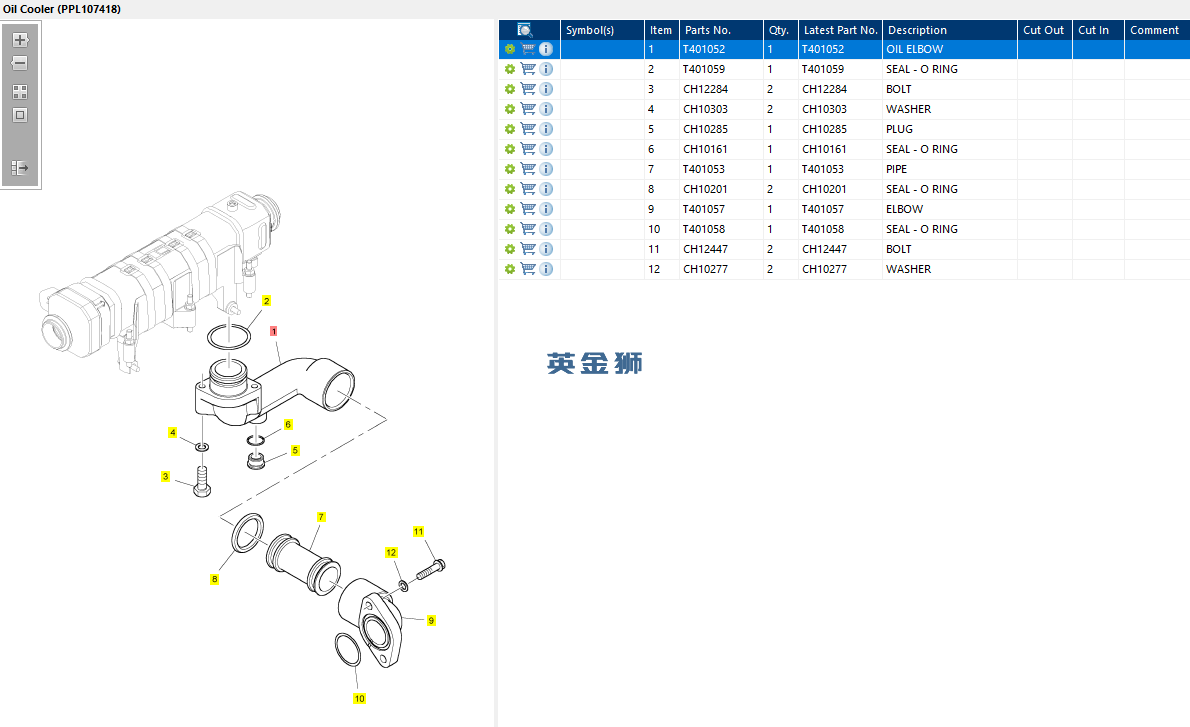Click gear icon for CH10277 WASHER
Screen dimensions: 1190x727
[510, 269]
